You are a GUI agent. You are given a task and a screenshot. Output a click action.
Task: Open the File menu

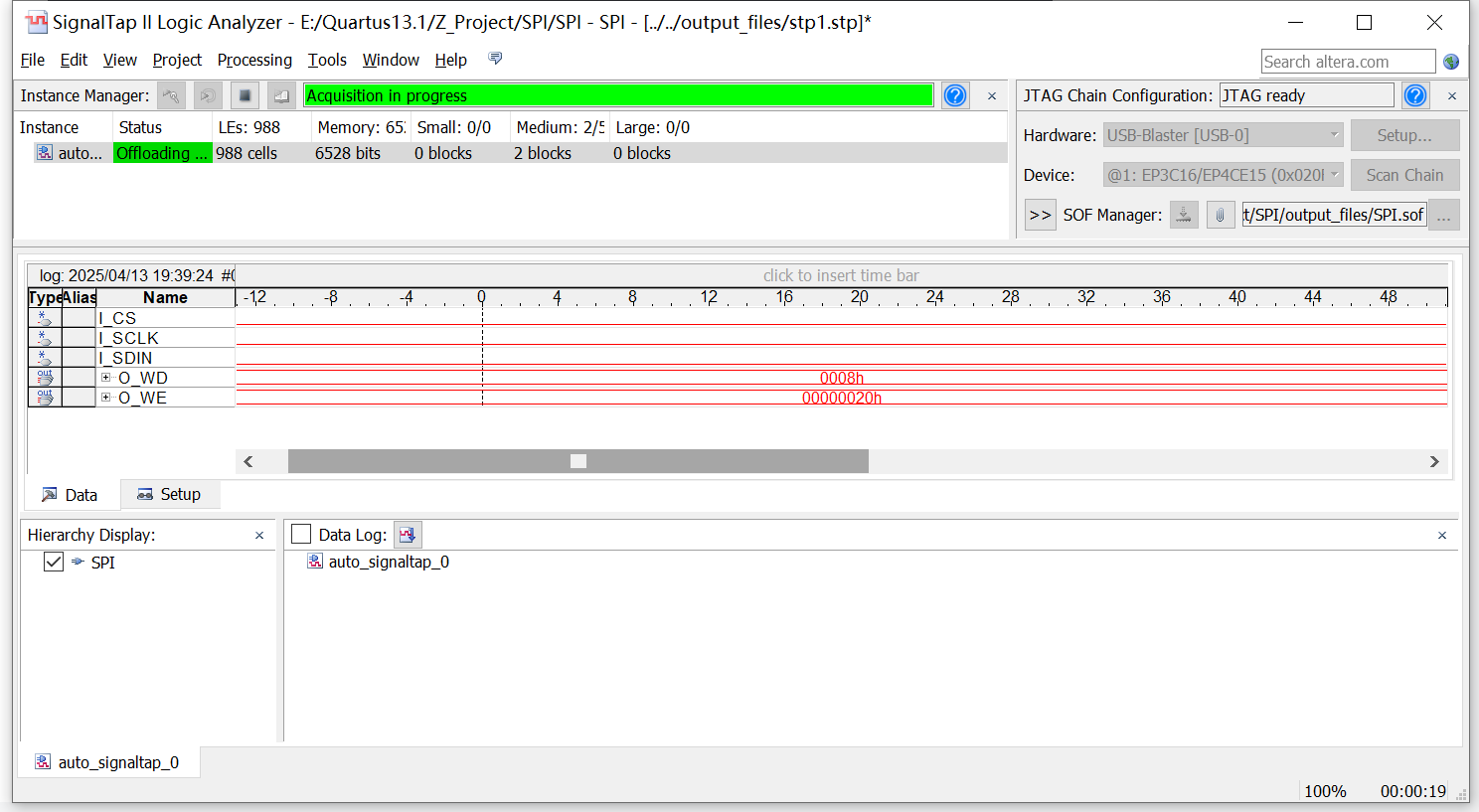coord(33,60)
